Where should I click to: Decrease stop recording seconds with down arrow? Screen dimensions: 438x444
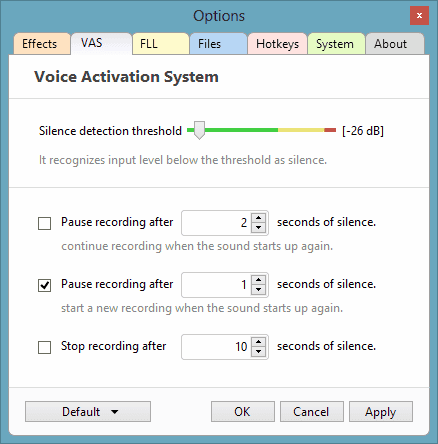[x=258, y=352]
